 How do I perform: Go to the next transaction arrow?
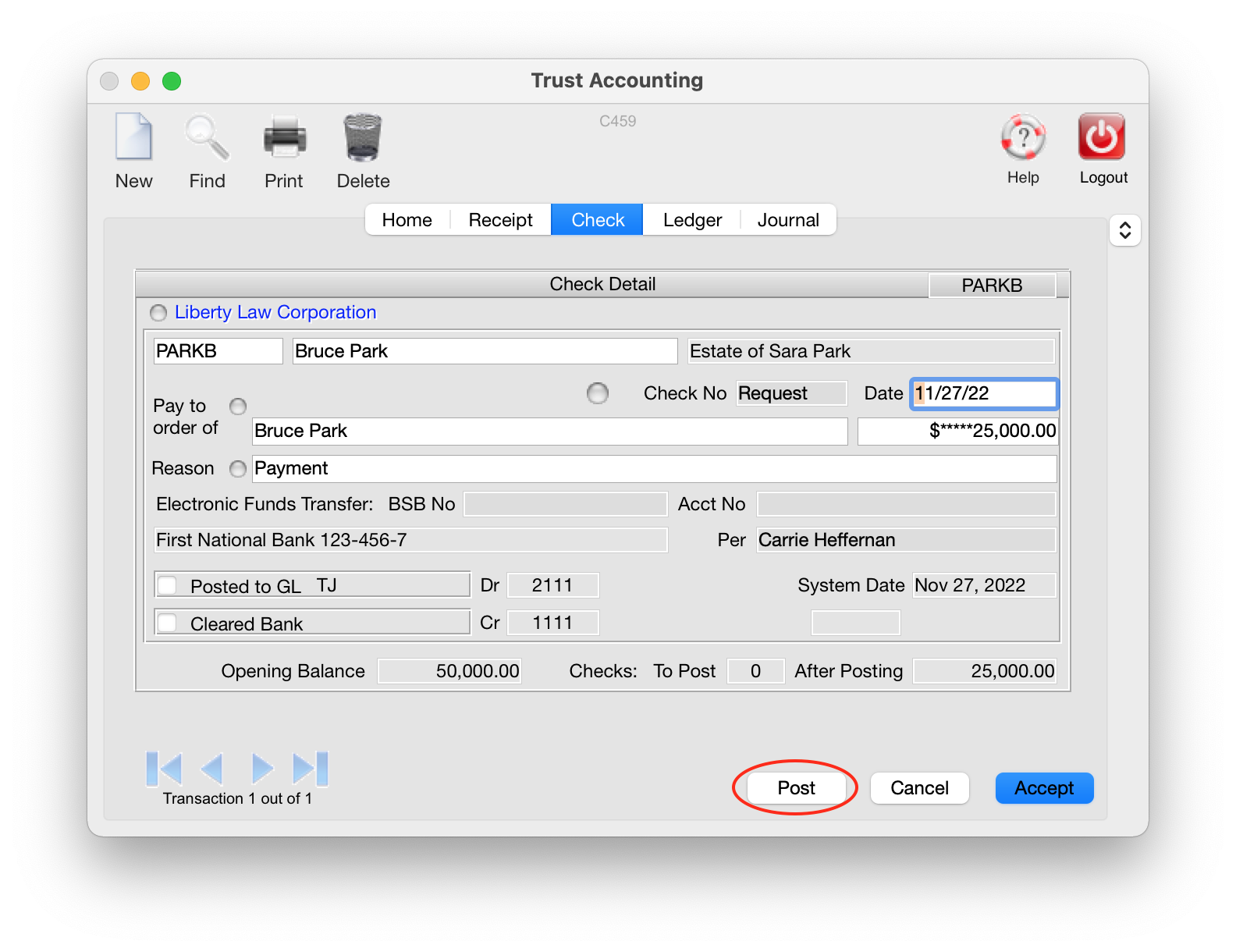pyautogui.click(x=262, y=769)
